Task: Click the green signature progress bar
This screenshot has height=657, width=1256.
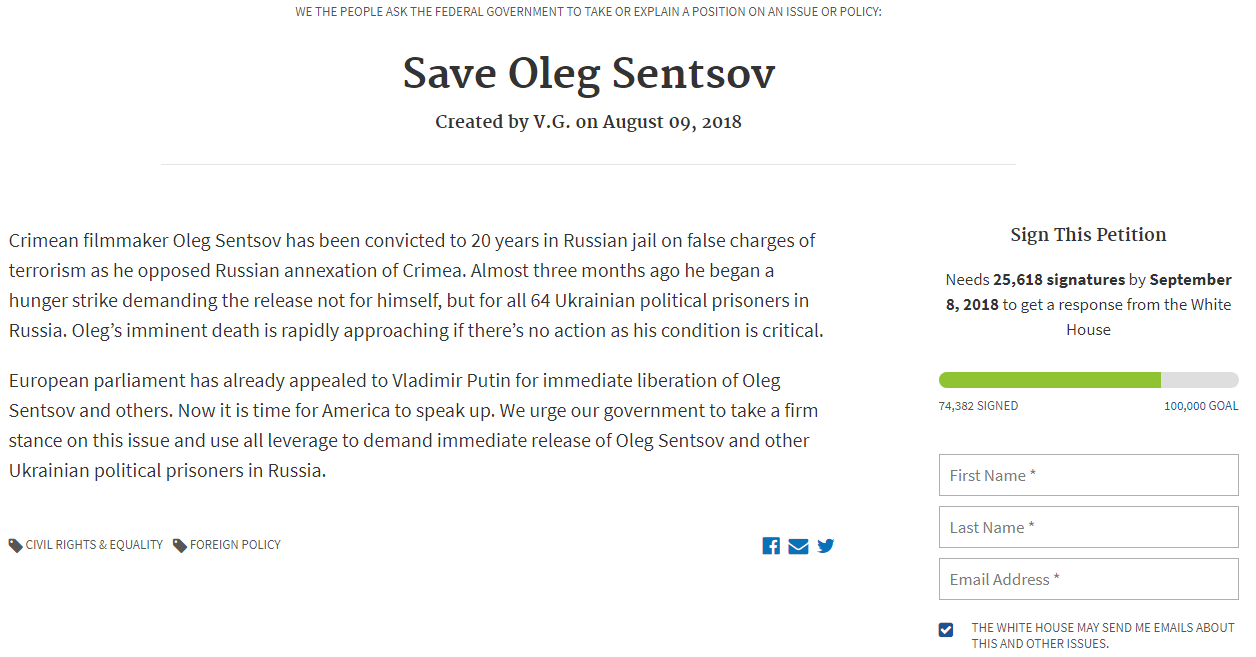Action: (1050, 380)
